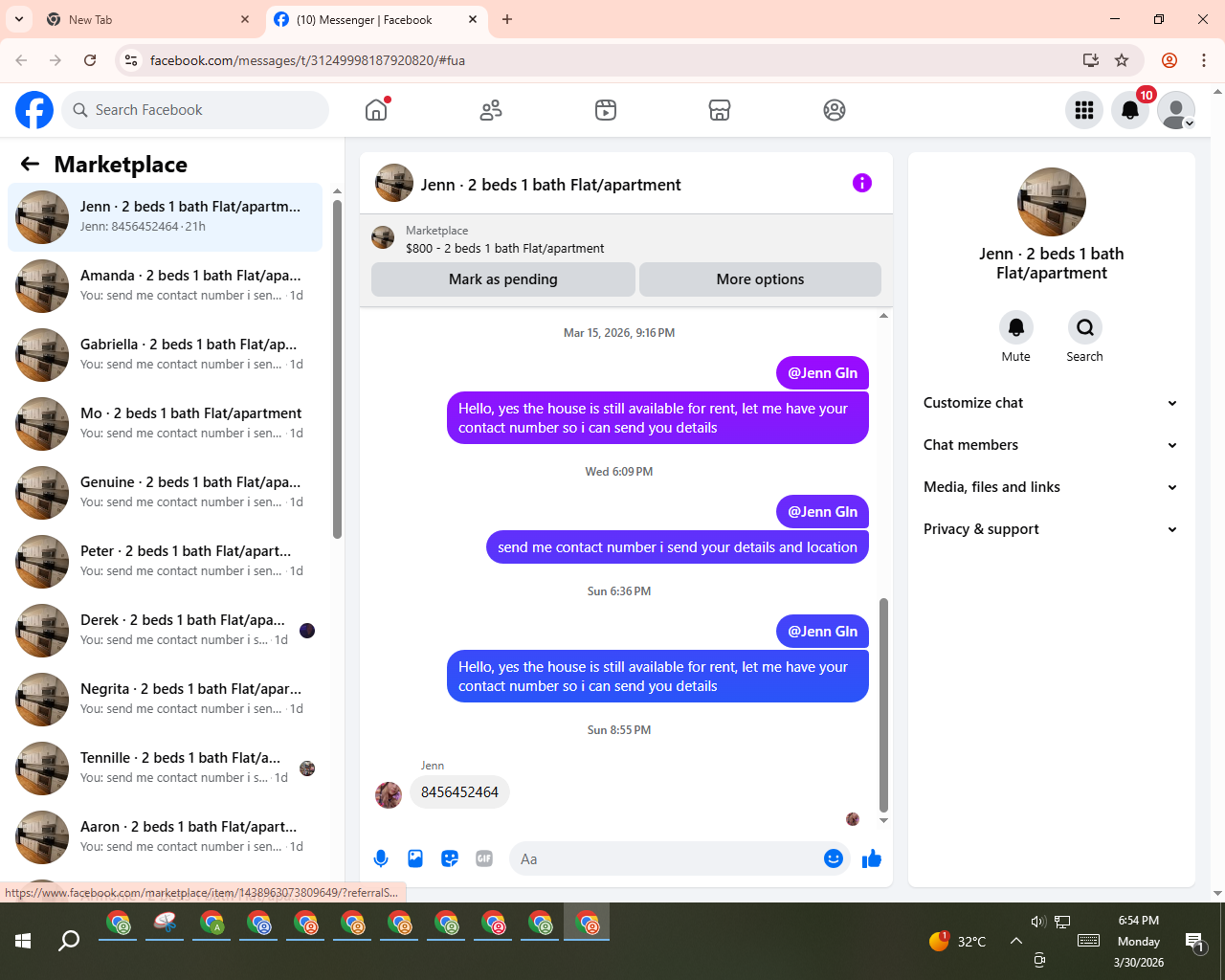Open the Home feed icon
Viewport: 1225px width, 980px height.
(x=376, y=110)
